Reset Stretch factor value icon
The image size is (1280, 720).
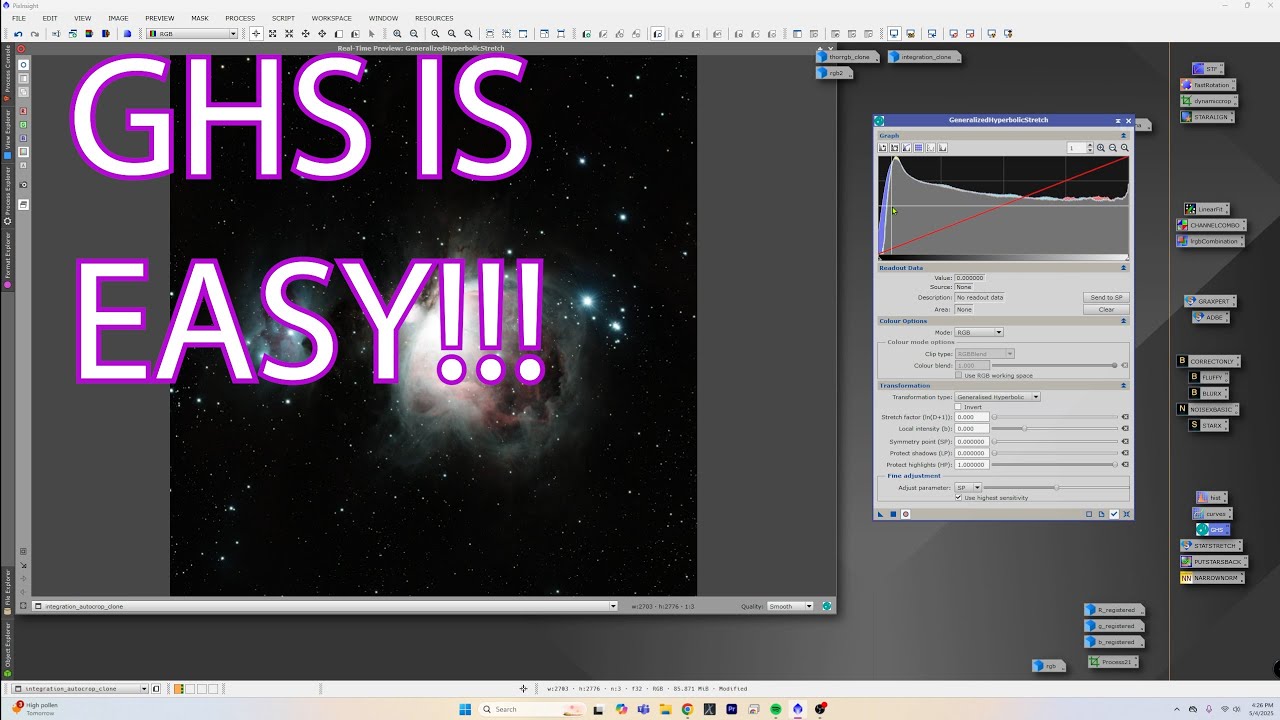coord(1125,417)
